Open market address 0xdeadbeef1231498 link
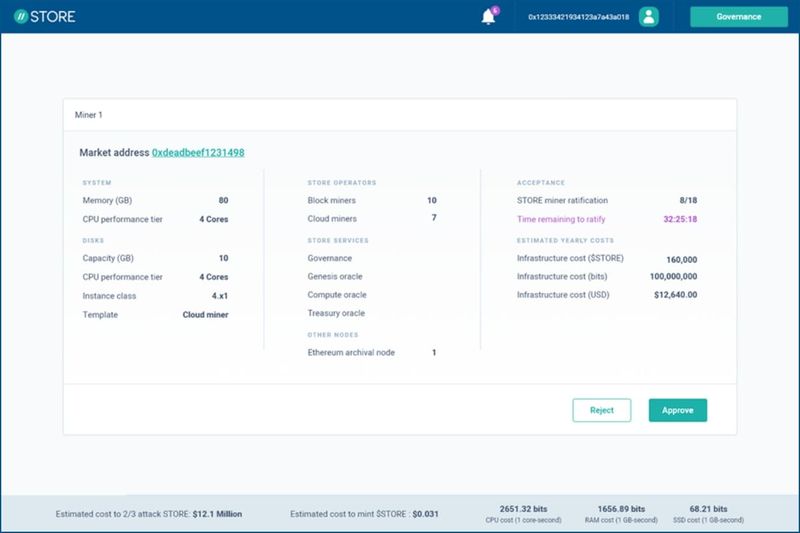Image resolution: width=800 pixels, height=533 pixels. pyautogui.click(x=198, y=152)
